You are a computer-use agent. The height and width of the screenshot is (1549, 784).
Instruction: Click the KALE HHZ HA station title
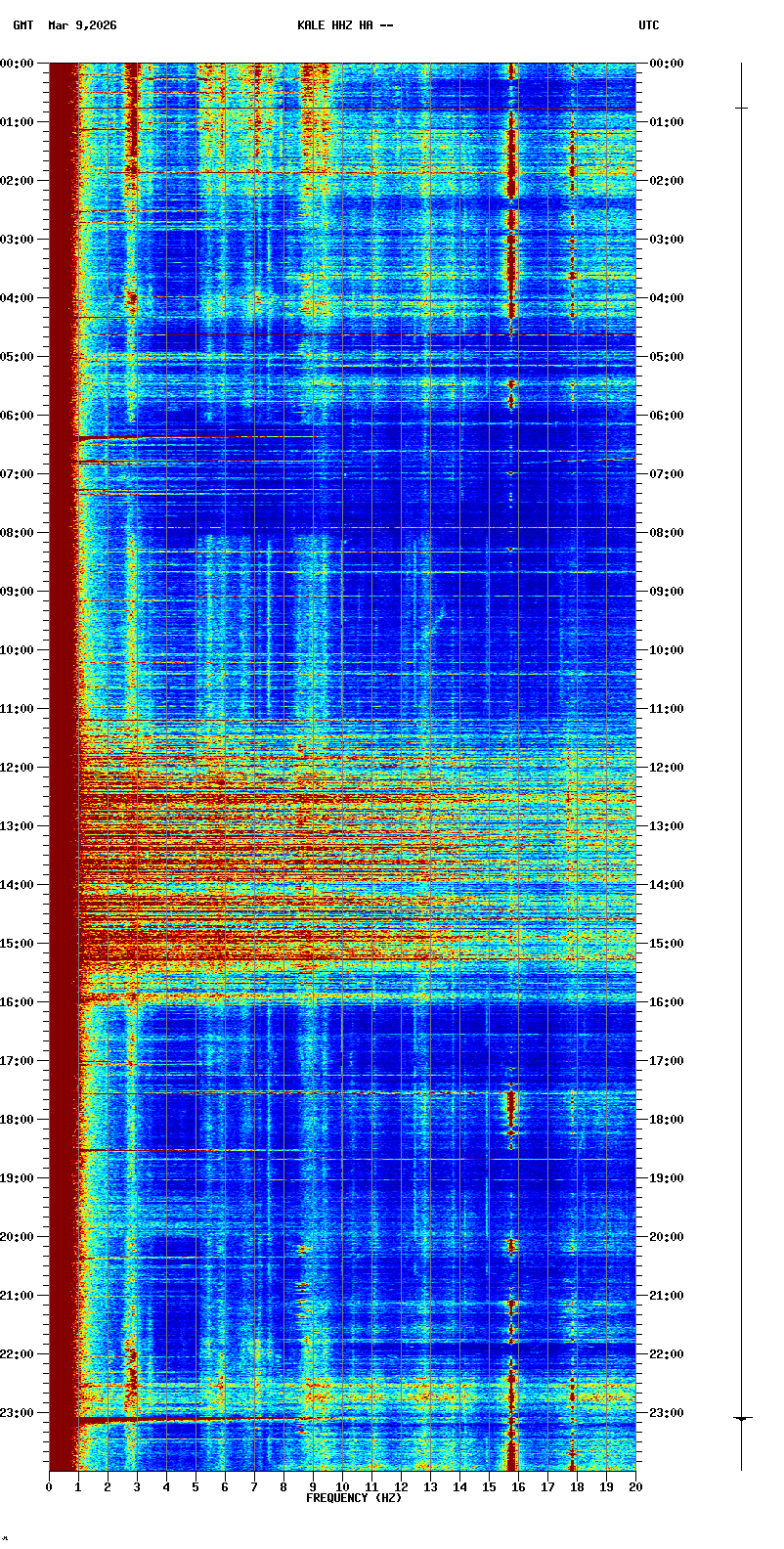[x=345, y=25]
